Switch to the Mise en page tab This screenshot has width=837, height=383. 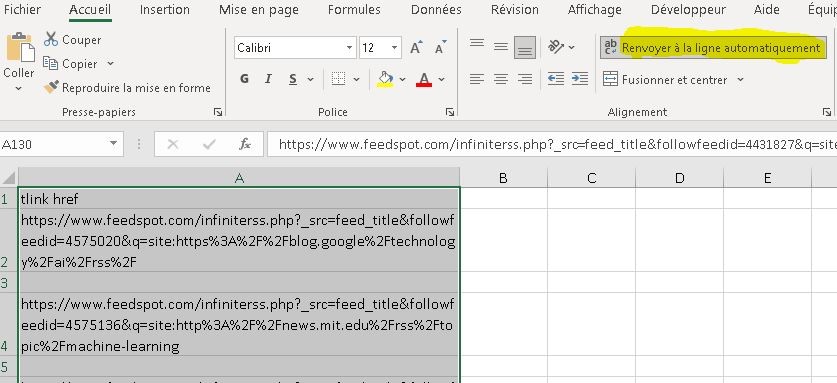point(259,10)
